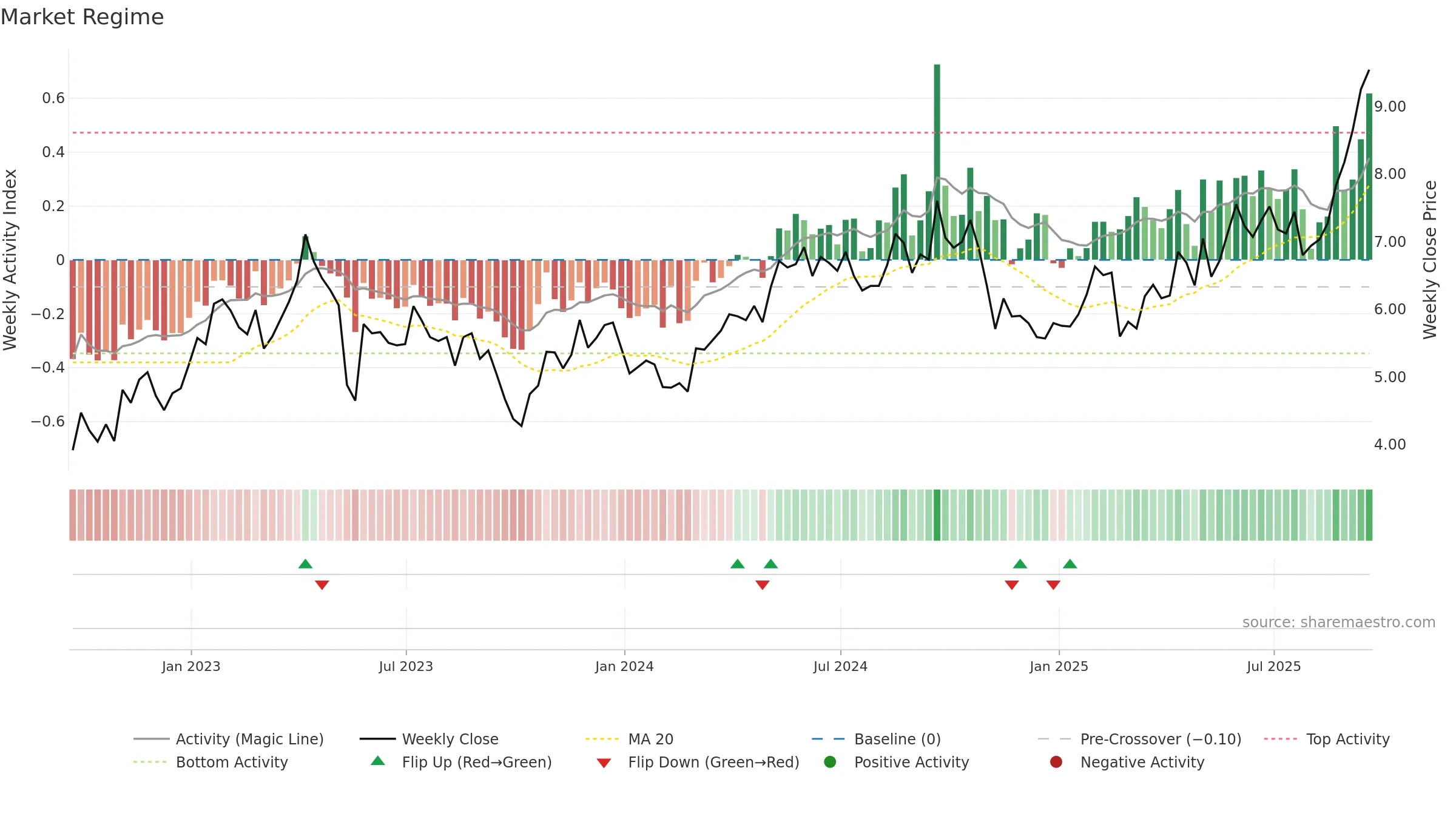
Task: Click the Jan 2025 axis label
Action: tap(1059, 666)
